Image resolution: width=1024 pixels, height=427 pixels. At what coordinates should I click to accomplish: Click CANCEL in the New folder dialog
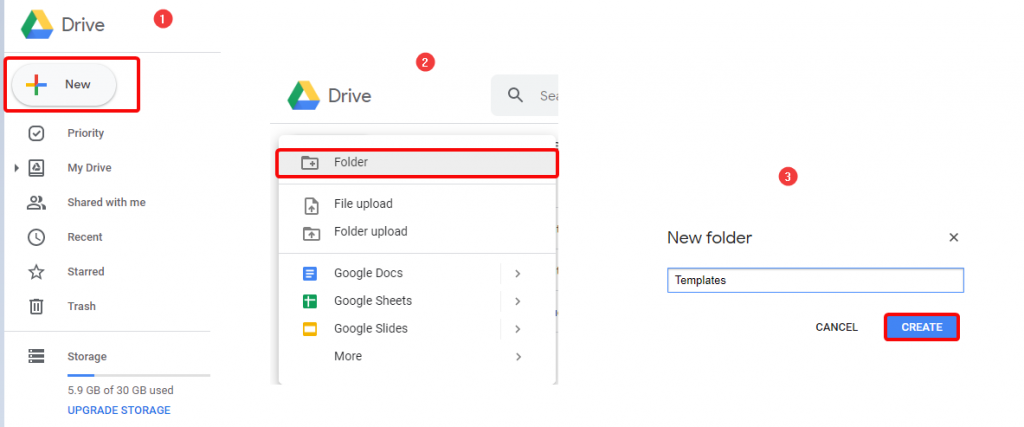837,327
